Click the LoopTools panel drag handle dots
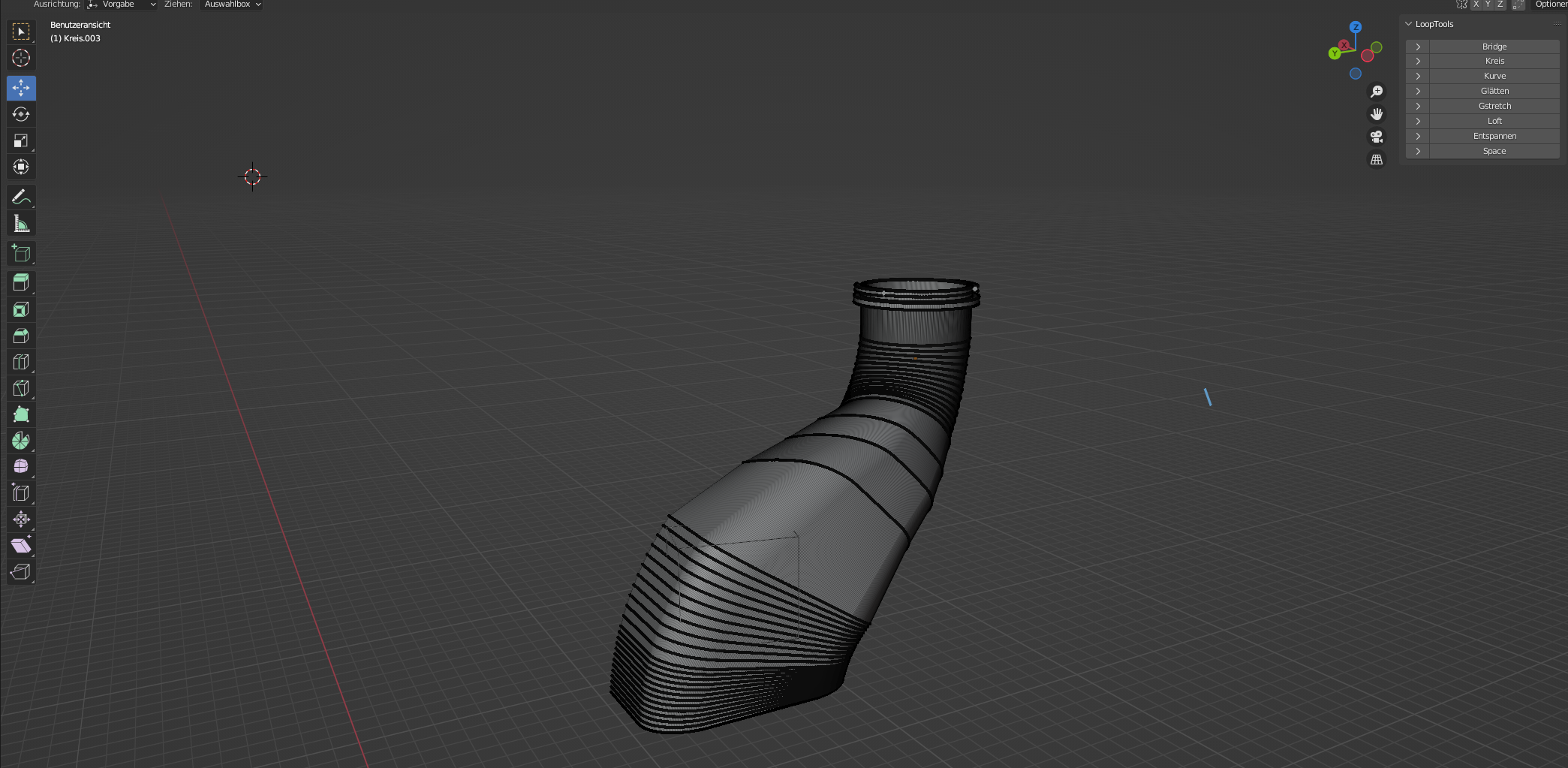Image resolution: width=1568 pixels, height=768 pixels. [1557, 24]
